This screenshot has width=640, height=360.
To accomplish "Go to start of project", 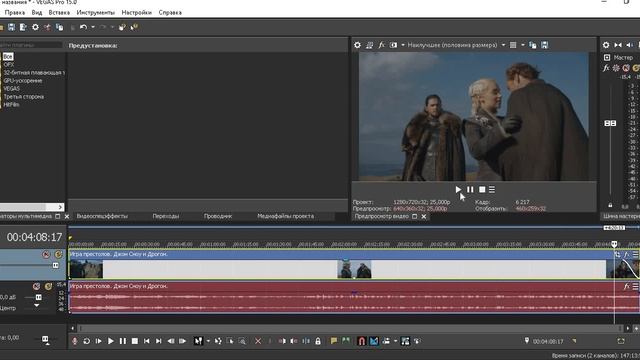I will pyautogui.click(x=147, y=341).
